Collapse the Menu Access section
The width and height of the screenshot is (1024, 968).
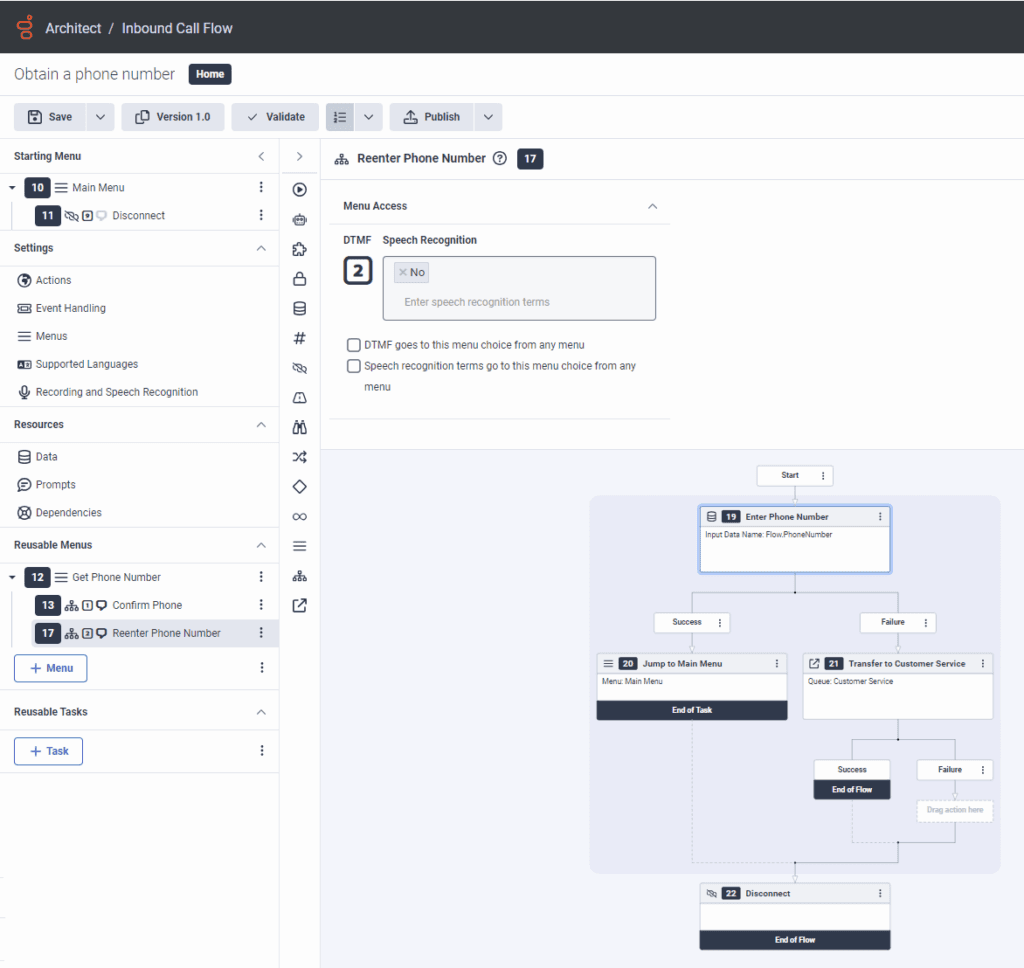click(x=653, y=206)
